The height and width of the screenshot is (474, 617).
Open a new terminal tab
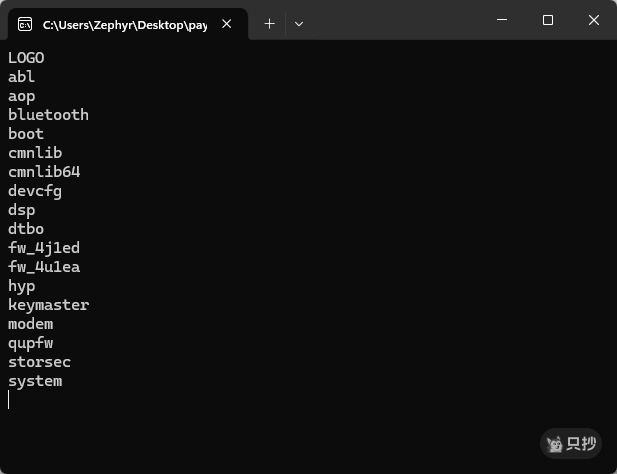point(269,23)
